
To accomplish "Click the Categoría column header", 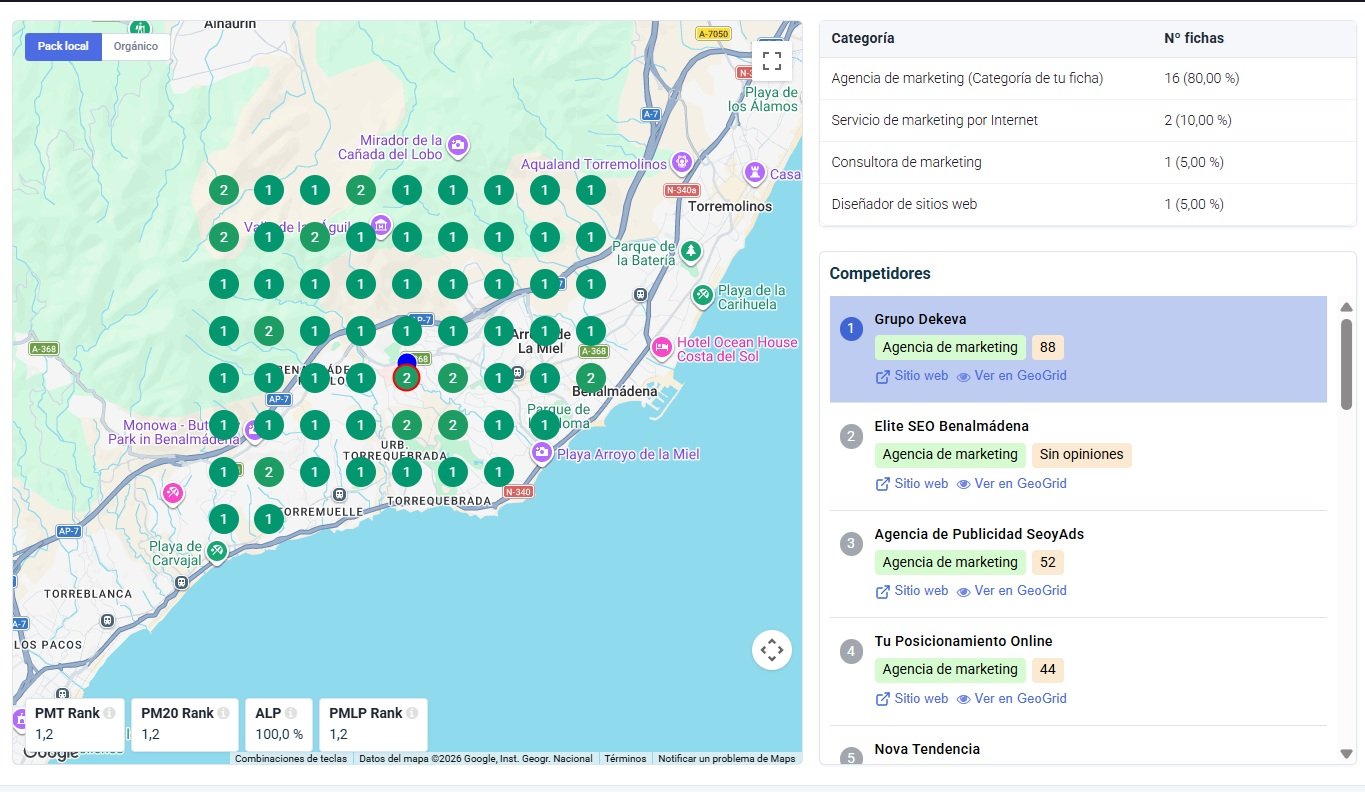I will pyautogui.click(x=863, y=38).
